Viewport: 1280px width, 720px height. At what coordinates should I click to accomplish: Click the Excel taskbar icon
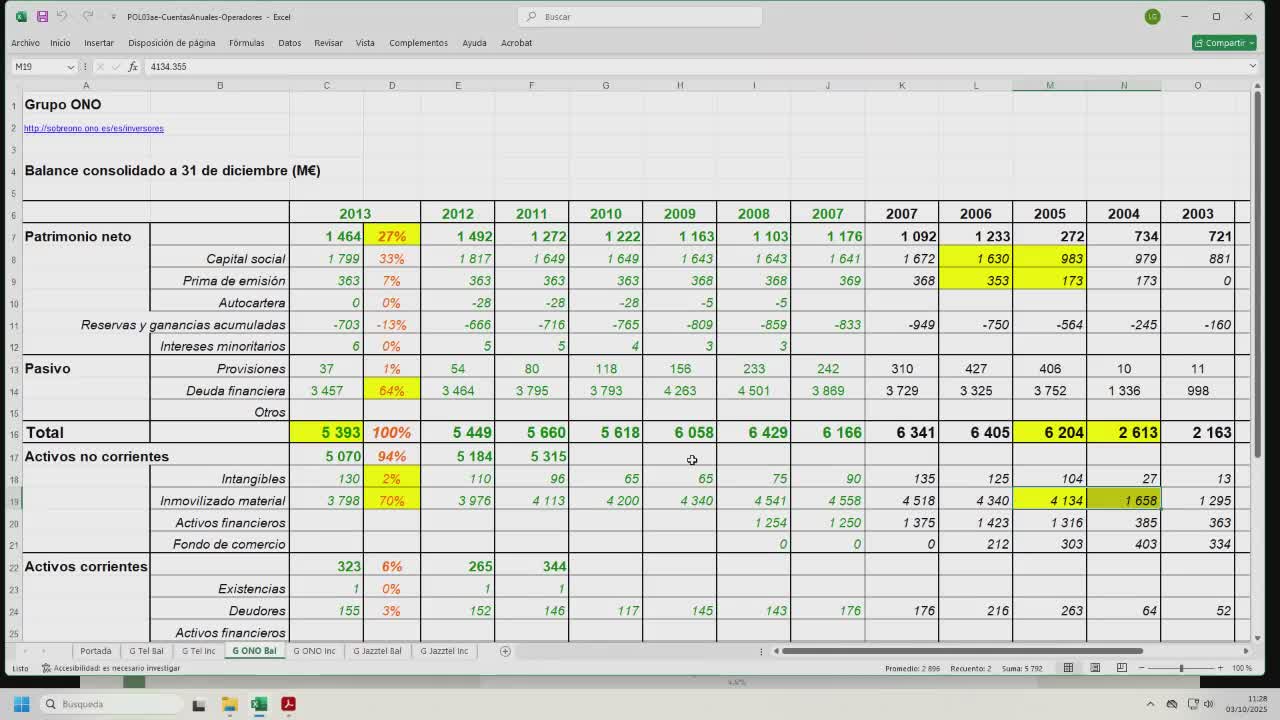(x=258, y=704)
